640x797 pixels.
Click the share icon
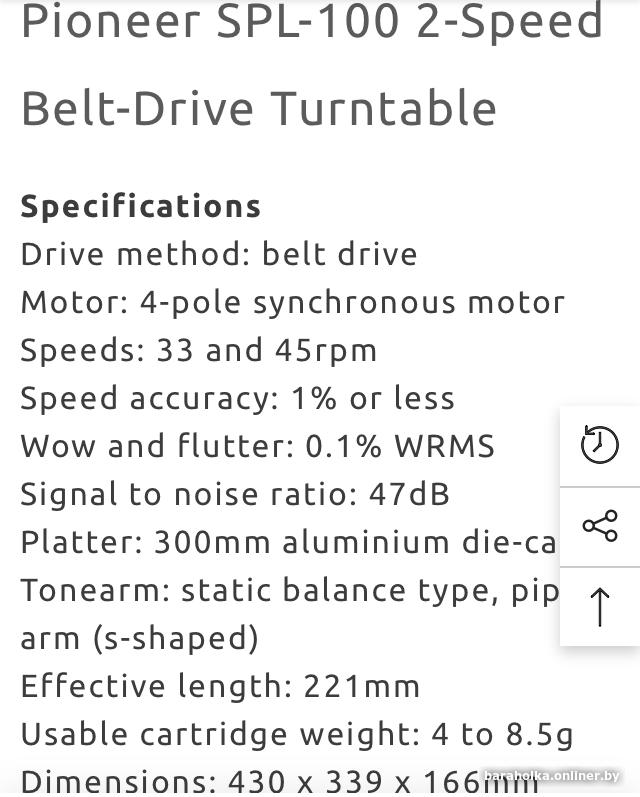click(600, 526)
